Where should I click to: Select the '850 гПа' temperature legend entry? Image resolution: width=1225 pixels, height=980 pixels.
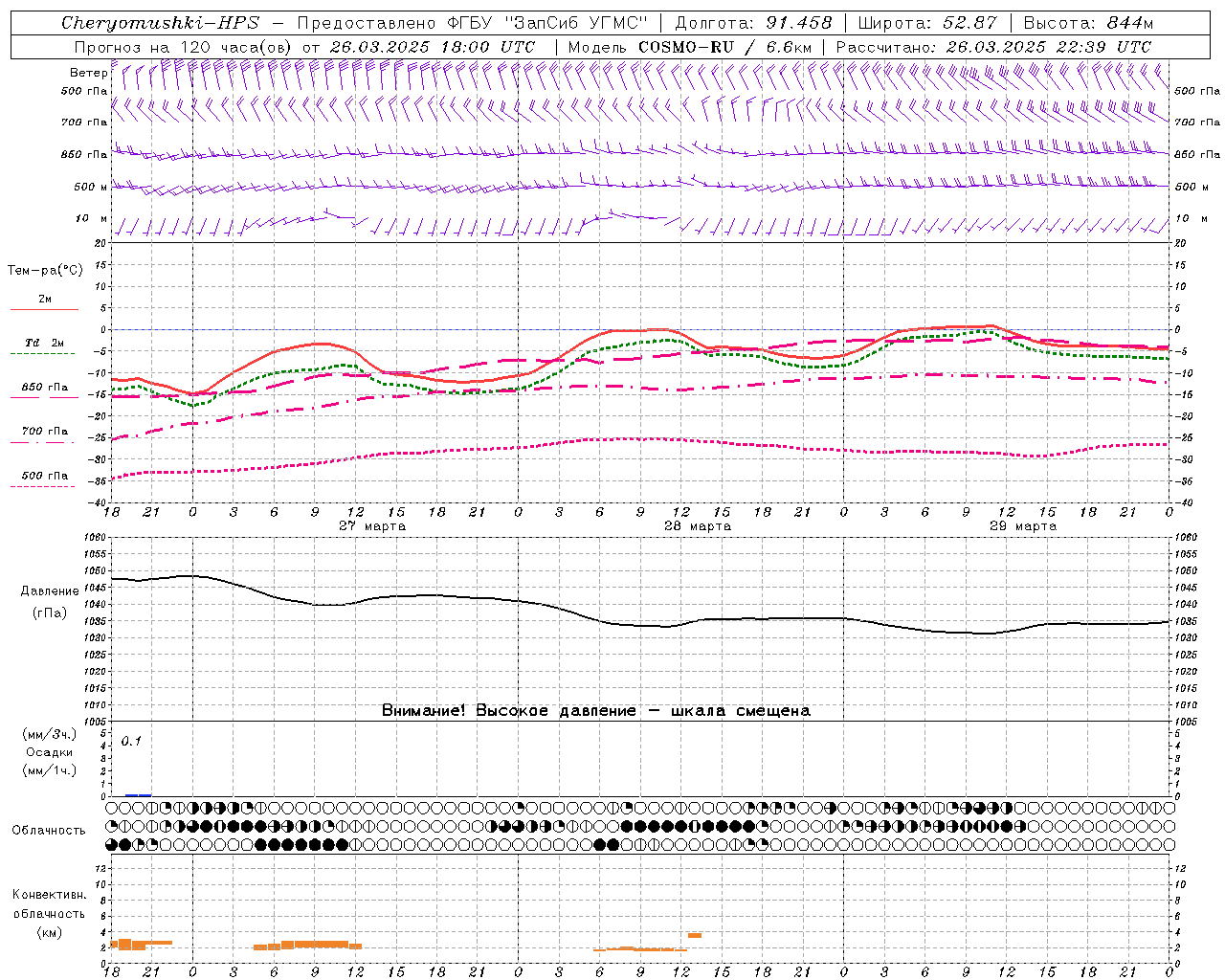45,388
